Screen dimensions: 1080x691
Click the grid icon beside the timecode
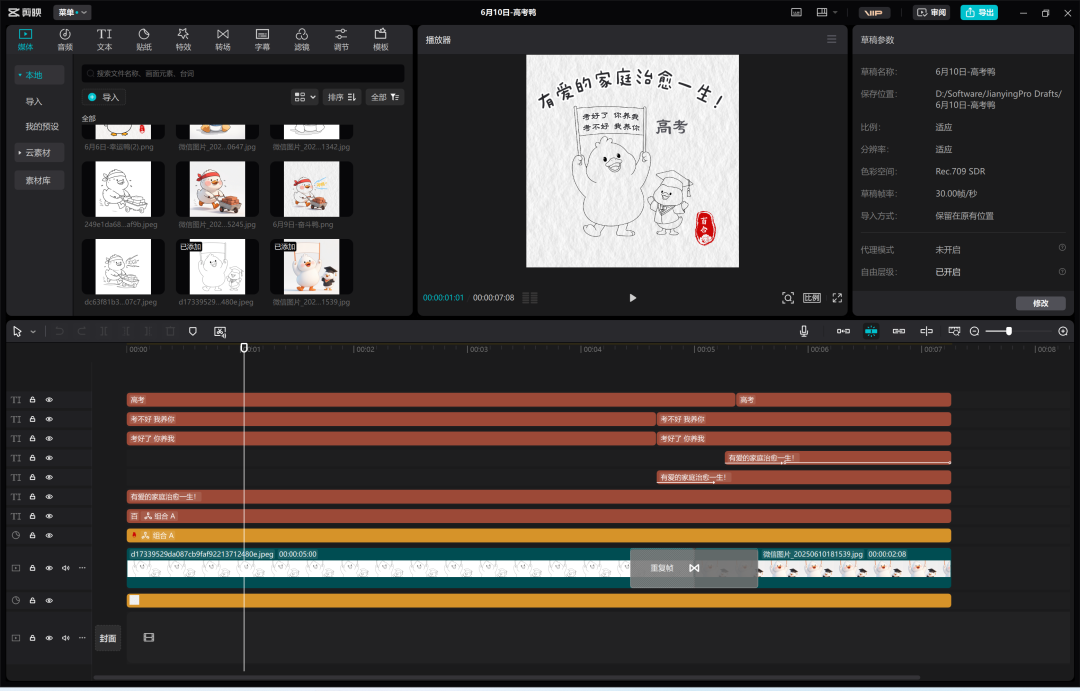(530, 298)
